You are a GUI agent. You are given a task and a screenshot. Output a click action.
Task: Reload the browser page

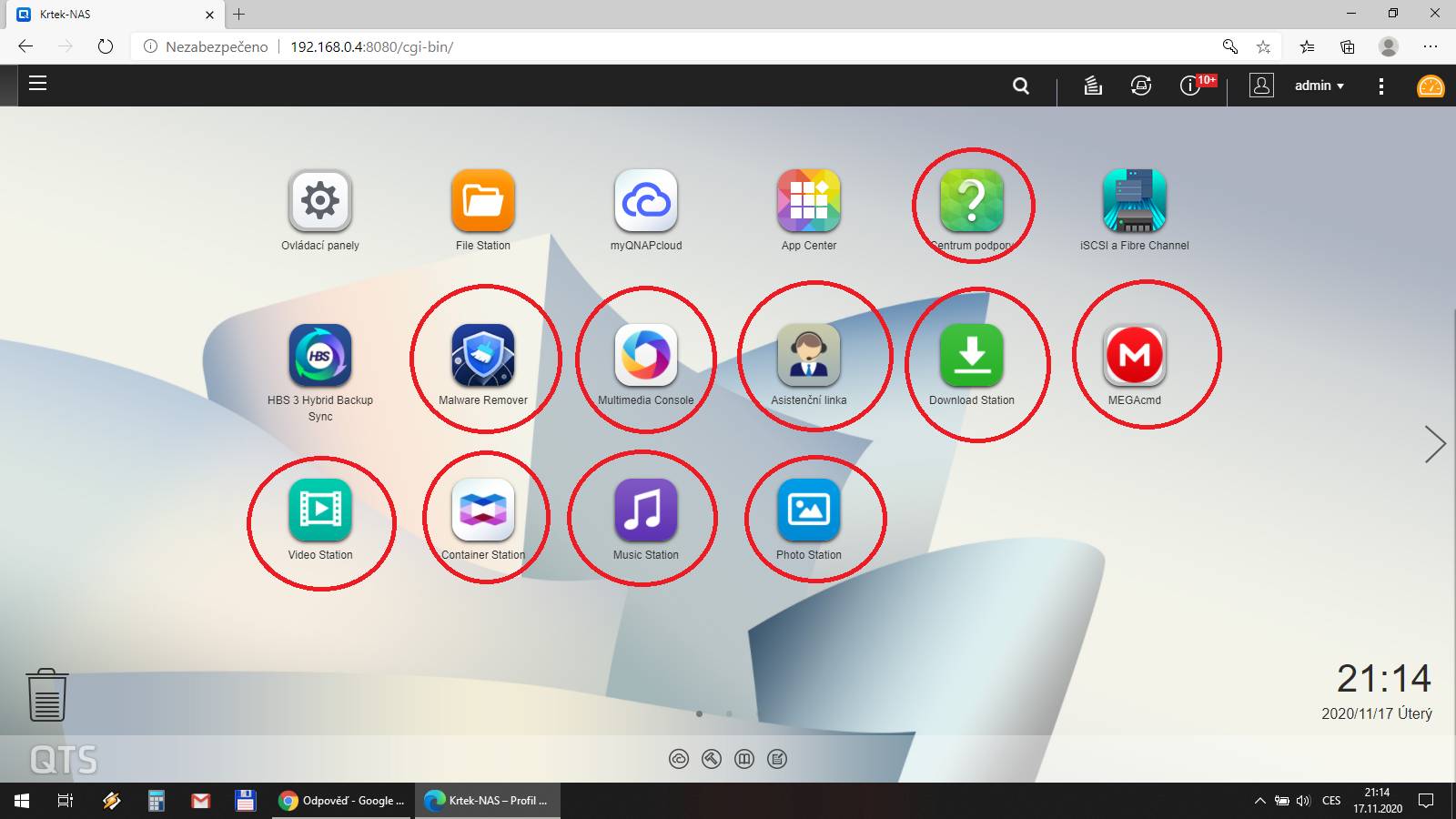106,46
